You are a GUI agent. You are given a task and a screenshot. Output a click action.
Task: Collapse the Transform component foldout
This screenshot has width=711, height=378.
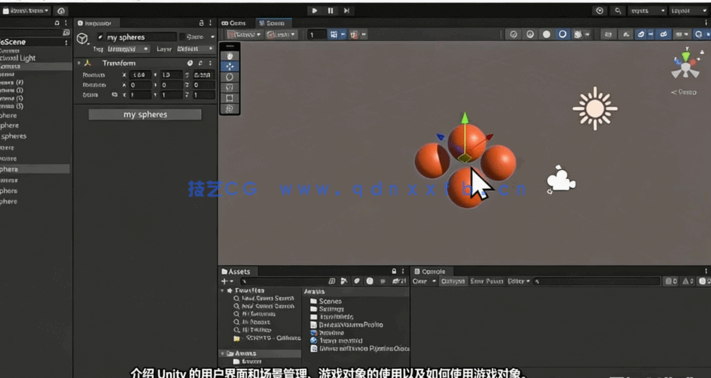pyautogui.click(x=79, y=63)
